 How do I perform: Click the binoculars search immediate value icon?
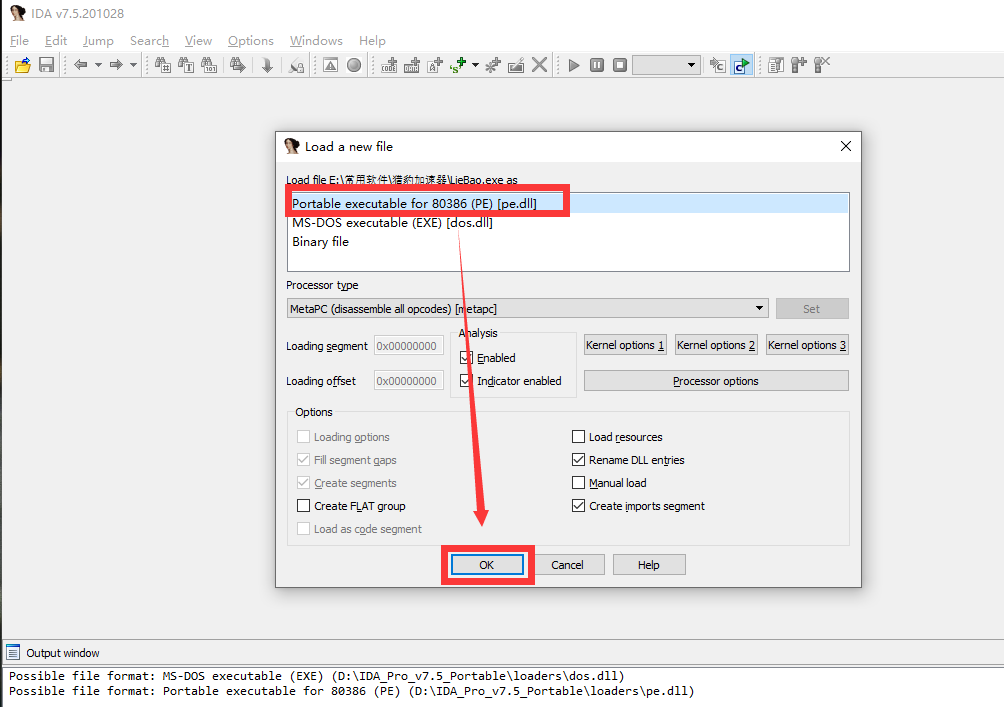point(163,65)
